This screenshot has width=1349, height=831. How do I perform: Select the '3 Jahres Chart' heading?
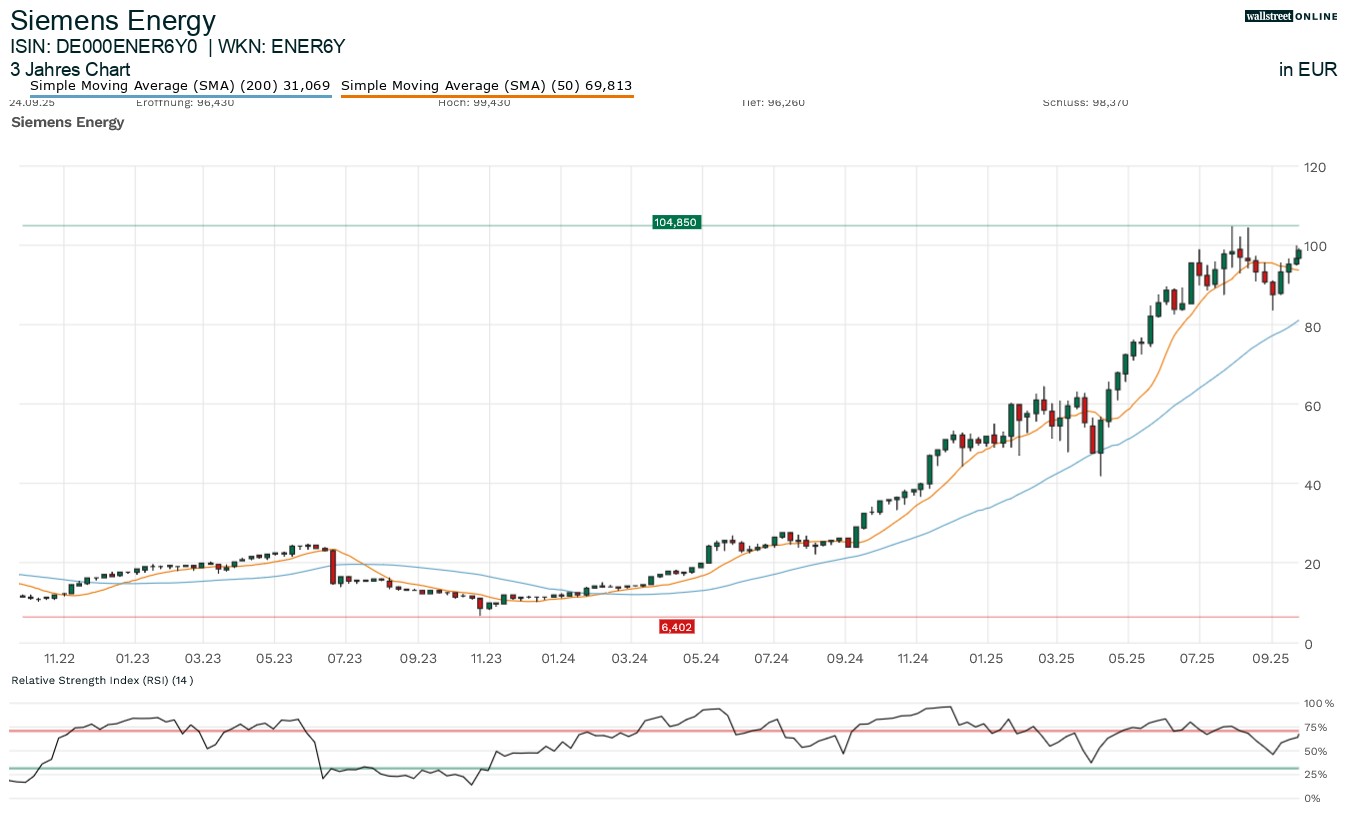point(70,70)
